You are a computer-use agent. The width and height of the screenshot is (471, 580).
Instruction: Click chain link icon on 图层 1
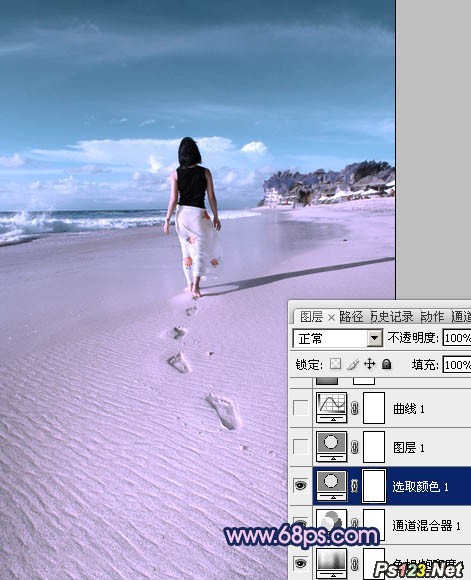[354, 446]
